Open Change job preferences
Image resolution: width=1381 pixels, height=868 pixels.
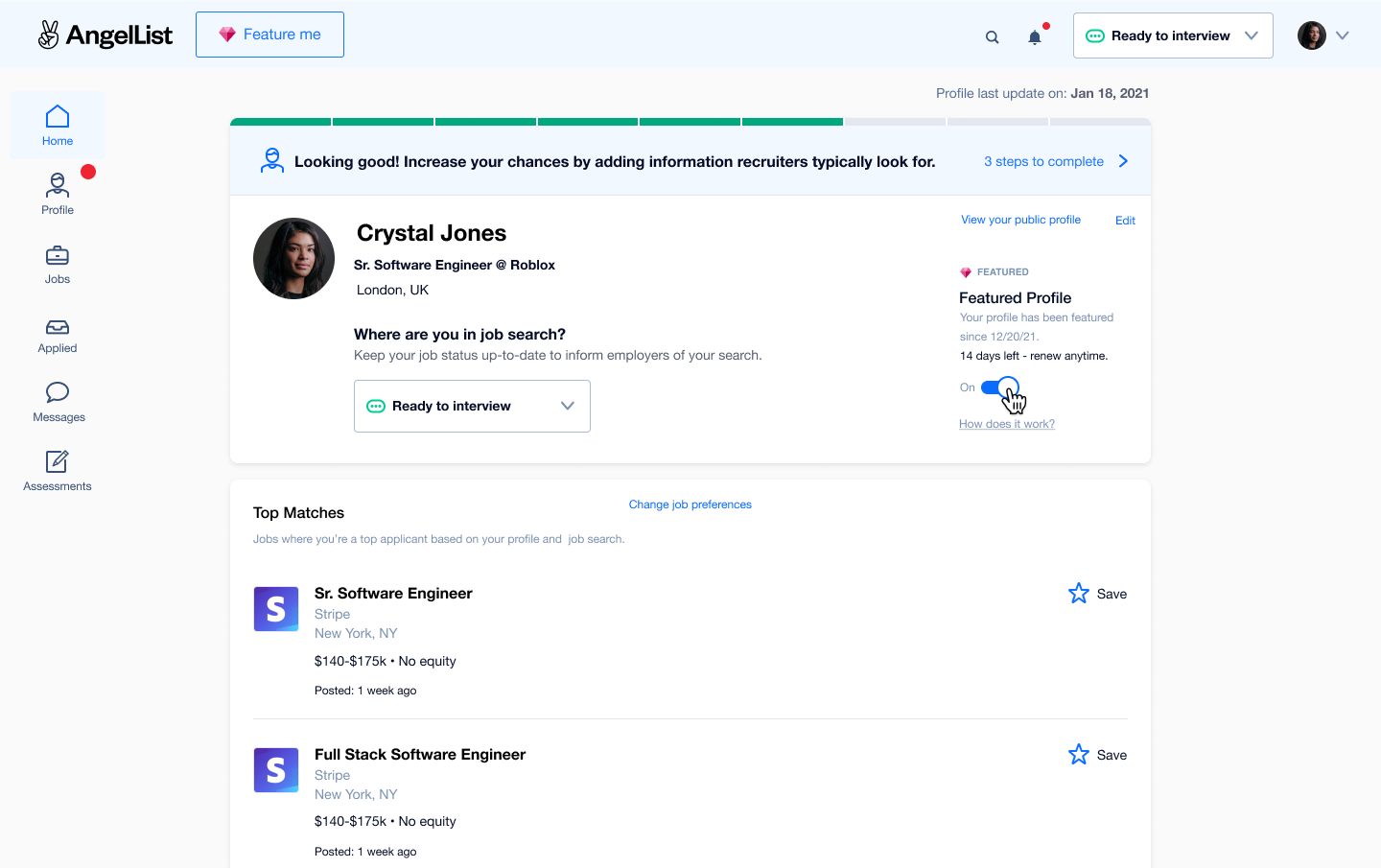(690, 504)
